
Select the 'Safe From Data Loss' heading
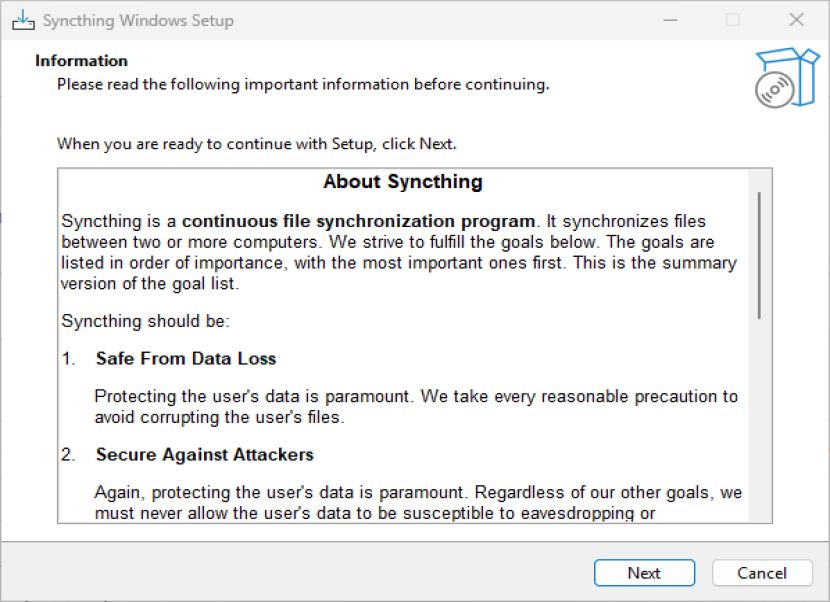click(x=186, y=358)
